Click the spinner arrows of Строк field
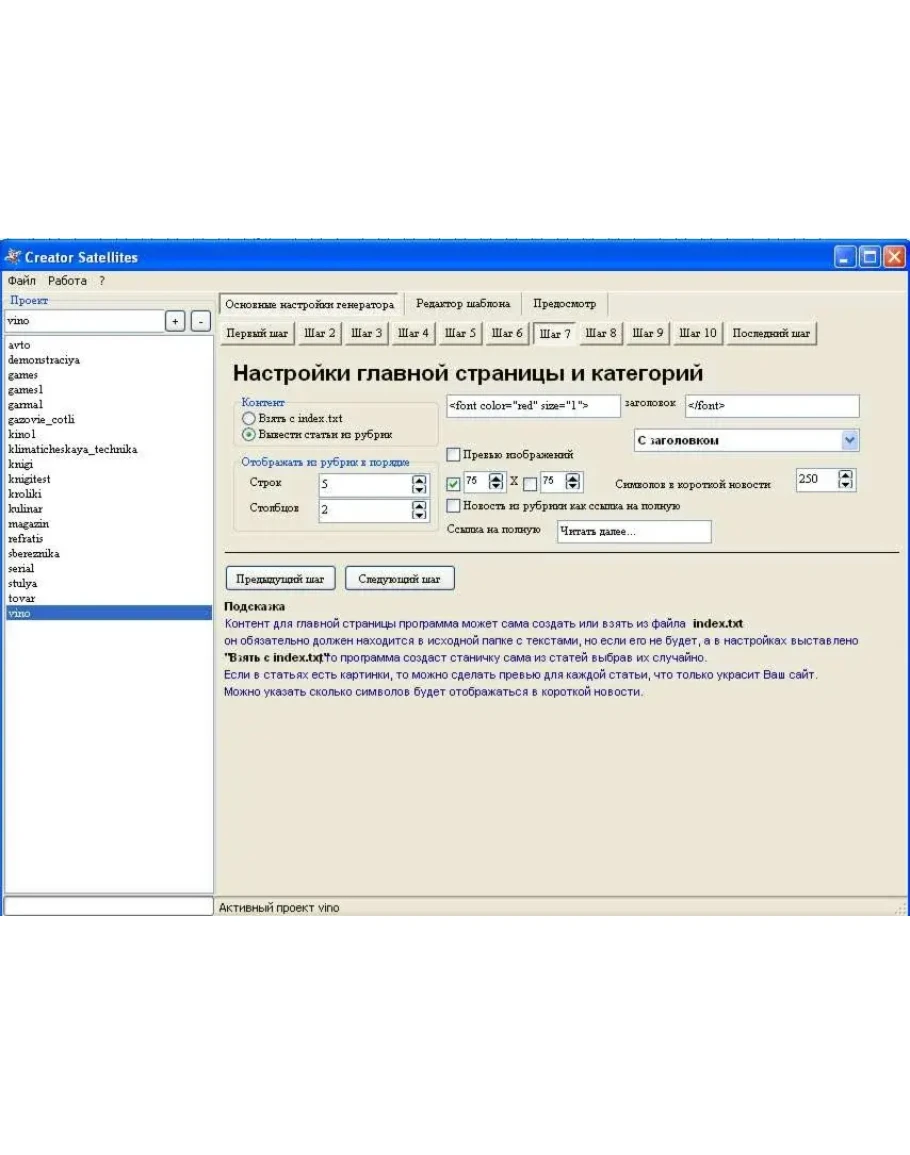Screen dimensions: 910x1155 point(419,485)
